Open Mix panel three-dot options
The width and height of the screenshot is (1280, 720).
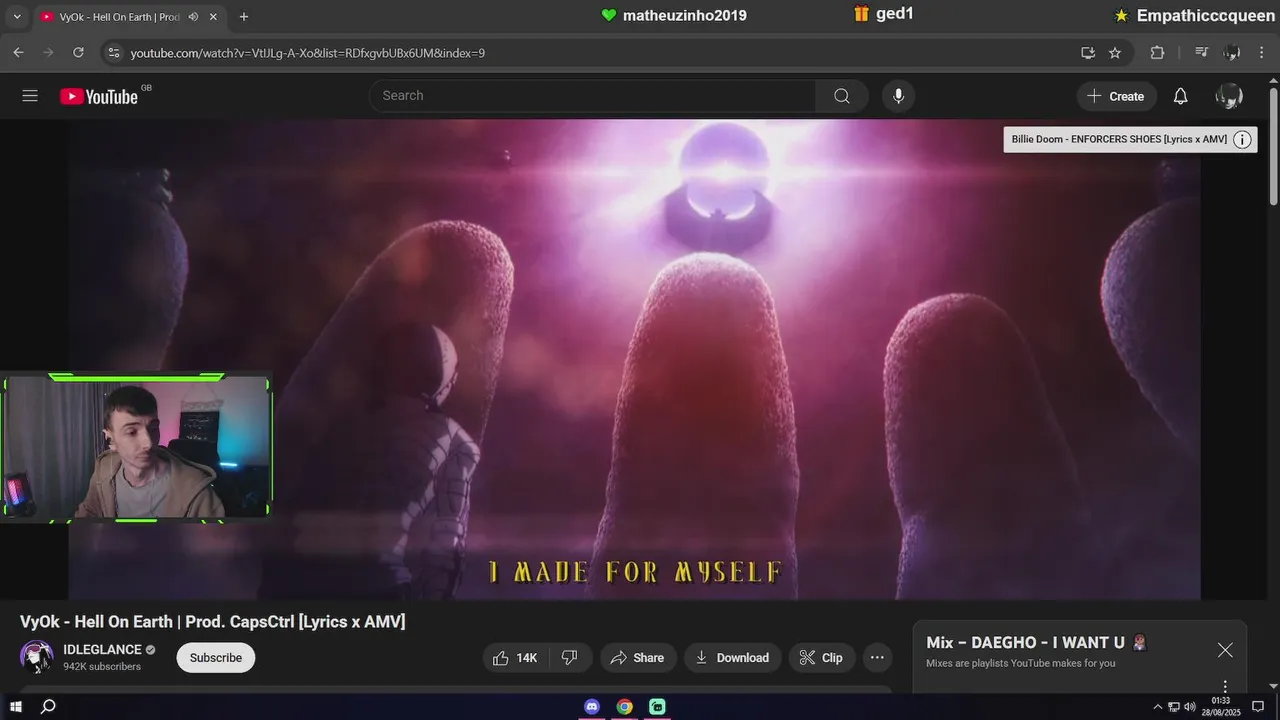tap(1225, 686)
